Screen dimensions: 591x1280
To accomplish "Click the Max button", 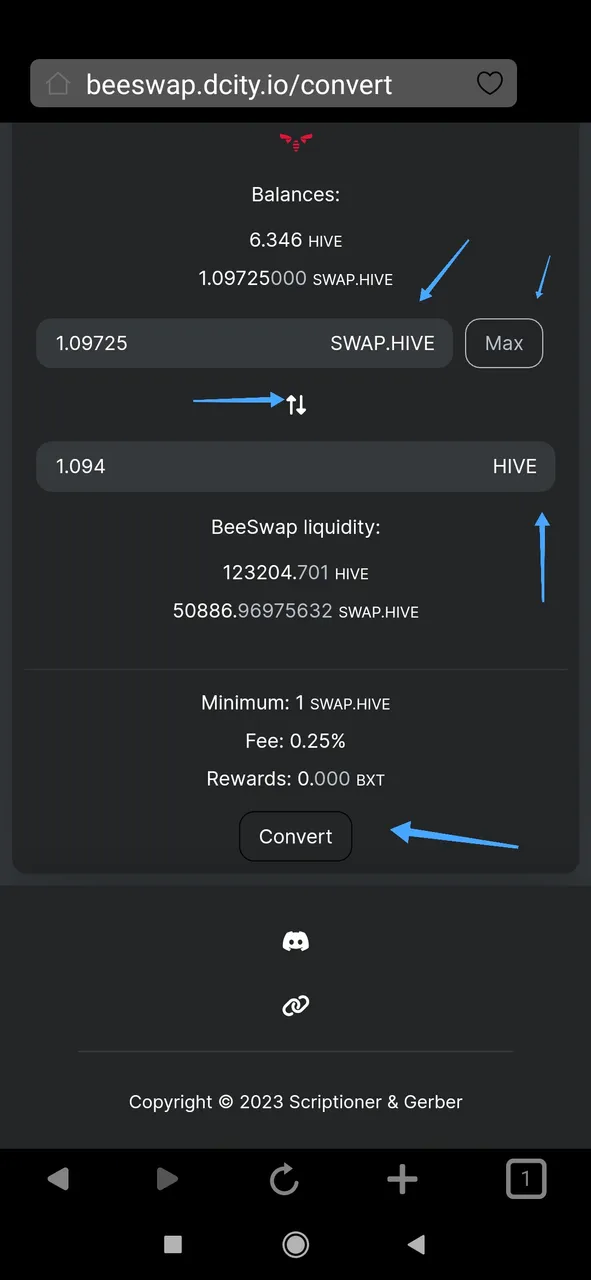I will click(x=504, y=343).
